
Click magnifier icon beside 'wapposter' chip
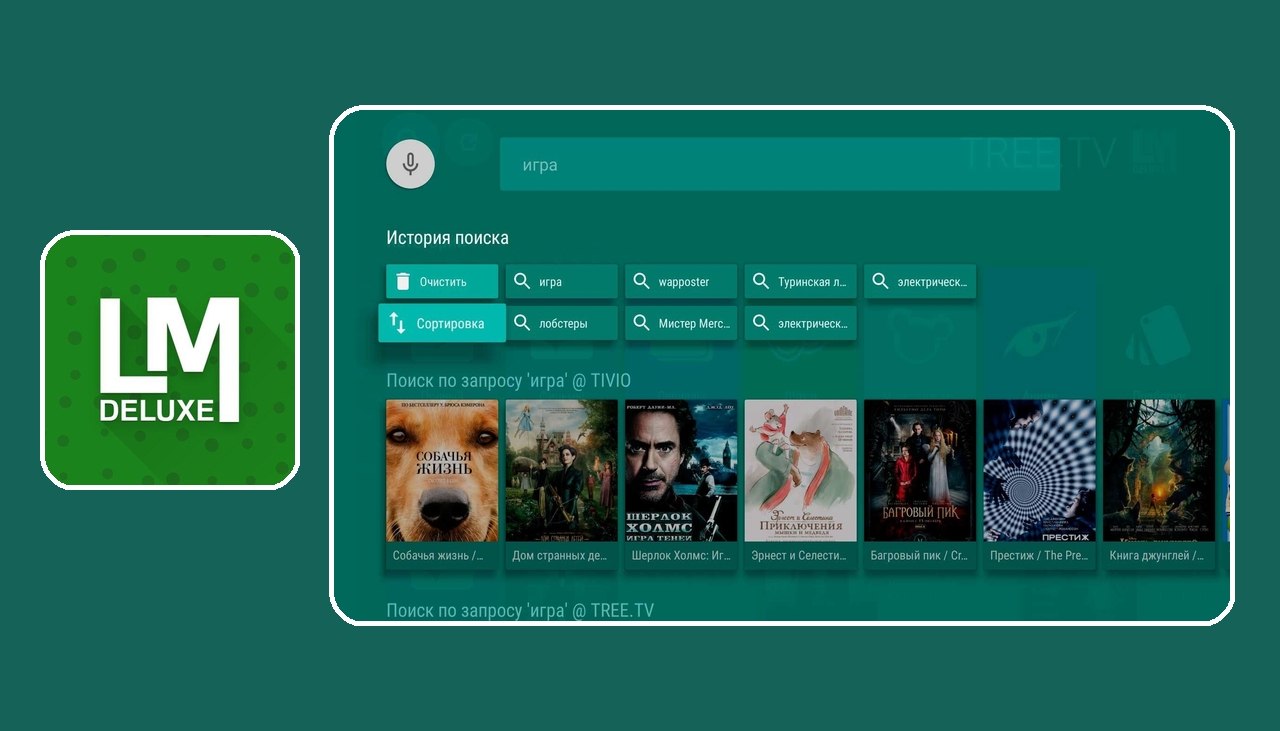click(x=642, y=282)
